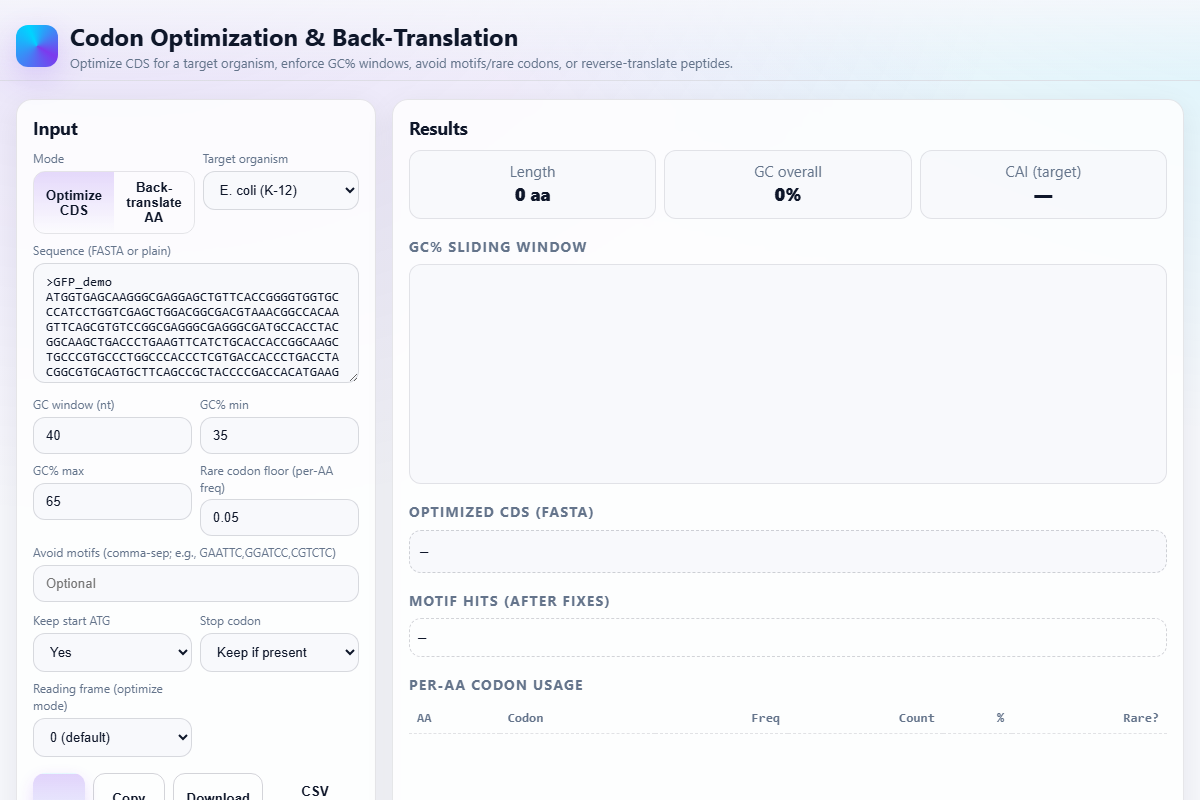Click the Rare? column header
1200x800 pixels.
click(1141, 718)
